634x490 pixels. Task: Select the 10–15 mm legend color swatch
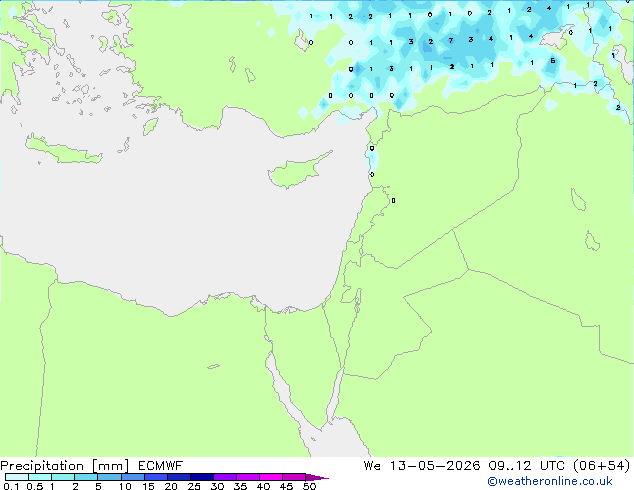[x=133, y=477]
